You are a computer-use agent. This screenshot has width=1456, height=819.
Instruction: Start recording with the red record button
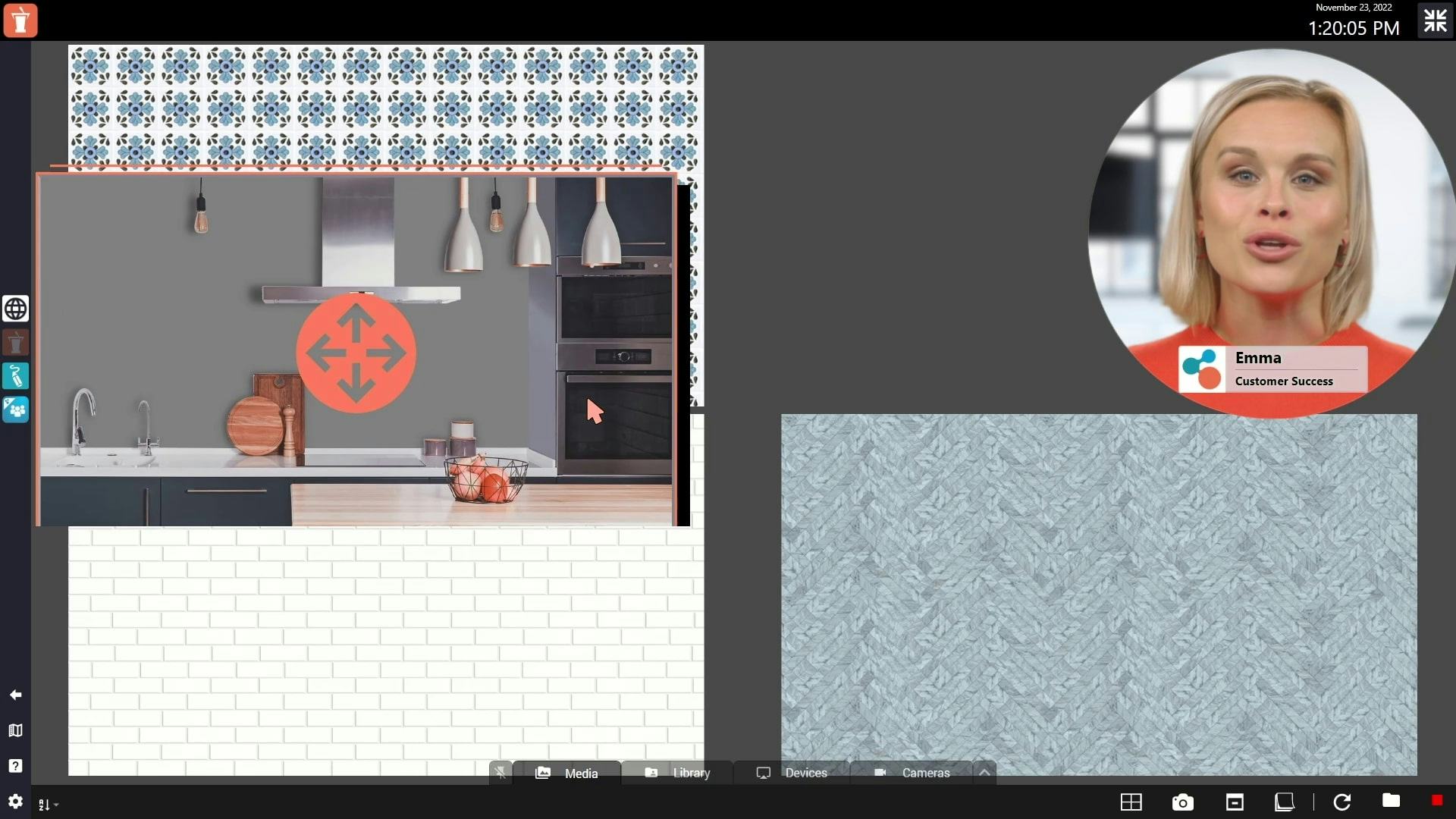[x=1437, y=800]
